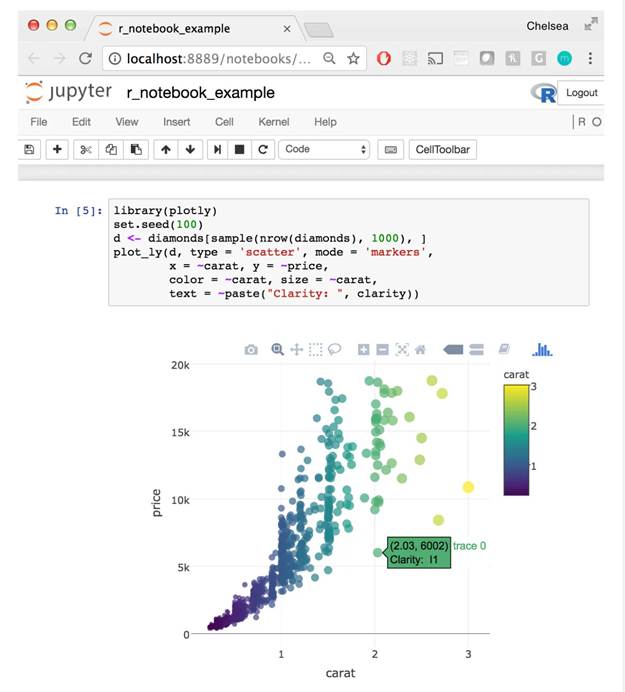Click the teal circular extension icon
The width and height of the screenshot is (625, 692).
pos(564,58)
